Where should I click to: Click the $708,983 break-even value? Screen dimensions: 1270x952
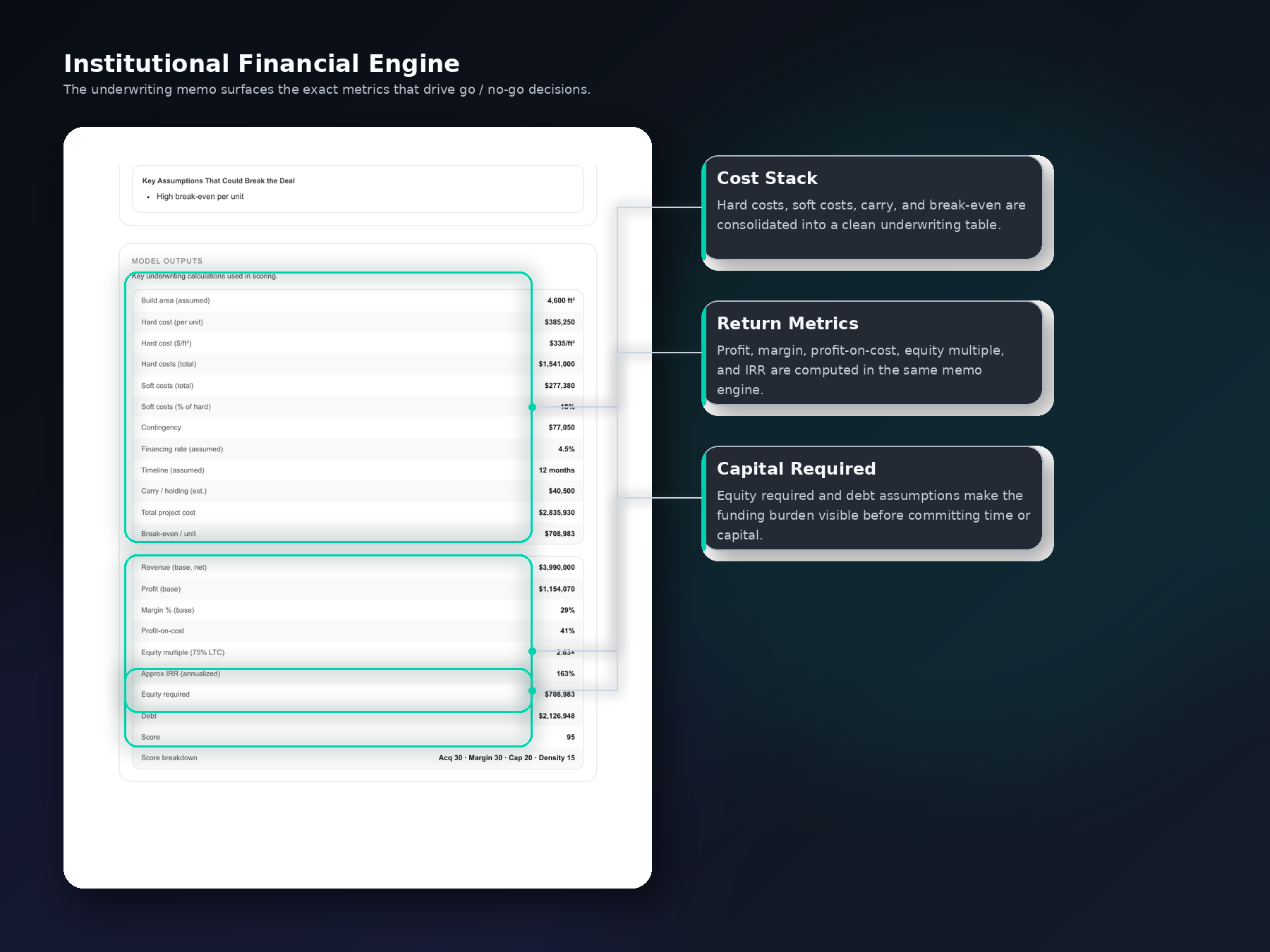[x=560, y=534]
